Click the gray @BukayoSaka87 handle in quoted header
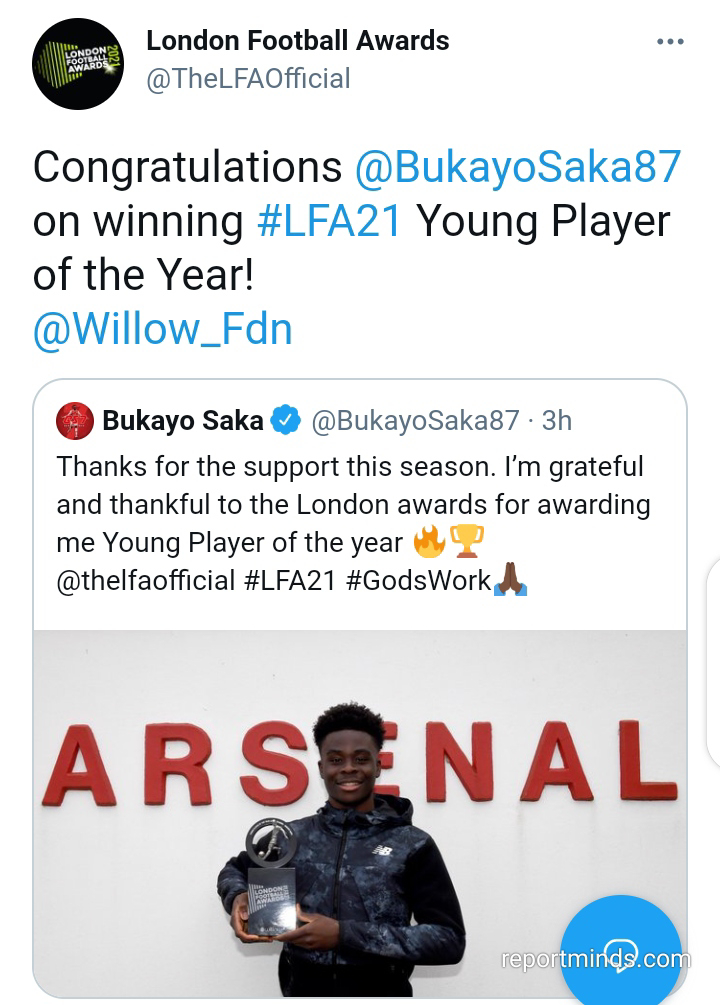 (x=415, y=420)
